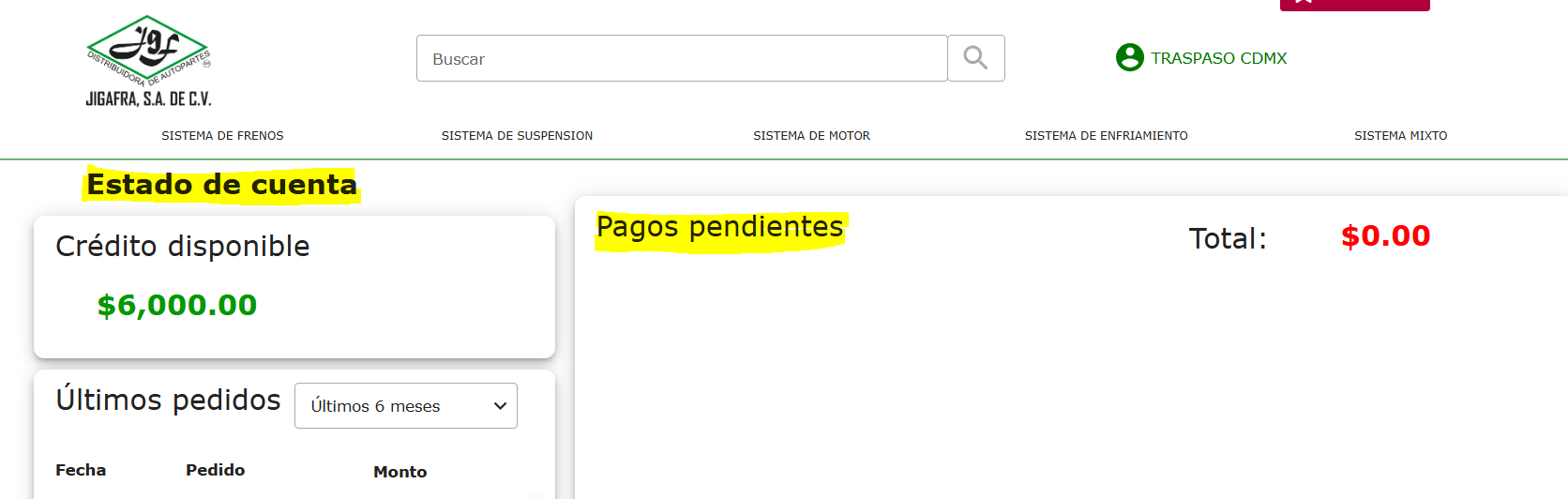1568x499 pixels.
Task: Click the dropdown chevron arrow for order period
Action: coord(500,406)
